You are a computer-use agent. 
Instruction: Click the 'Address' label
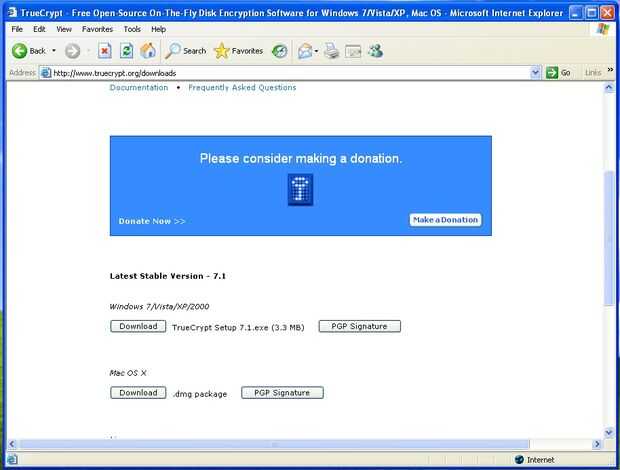click(23, 73)
